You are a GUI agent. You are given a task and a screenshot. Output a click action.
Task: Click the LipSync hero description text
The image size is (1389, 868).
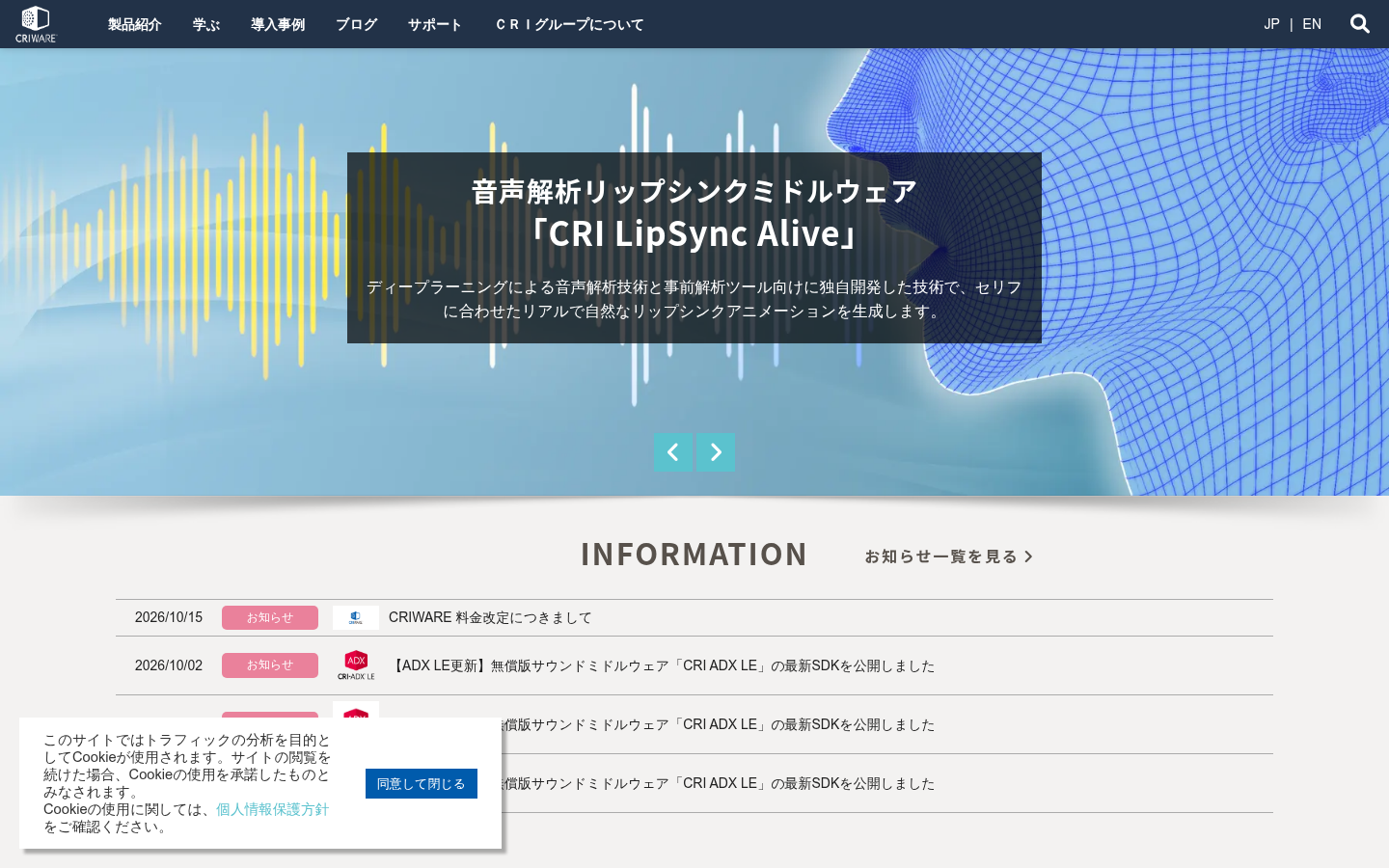(x=694, y=299)
